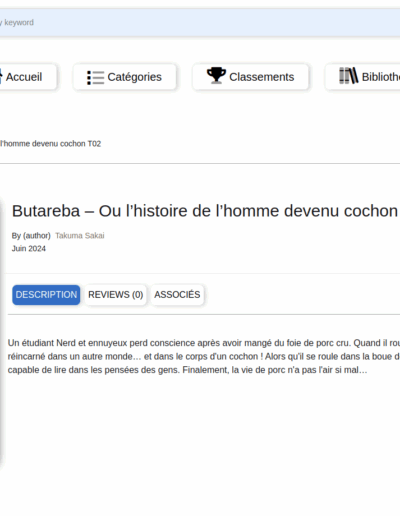Switch to the ASSOCIÉS tab
Viewport: 400px width, 516px height.
coord(177,295)
